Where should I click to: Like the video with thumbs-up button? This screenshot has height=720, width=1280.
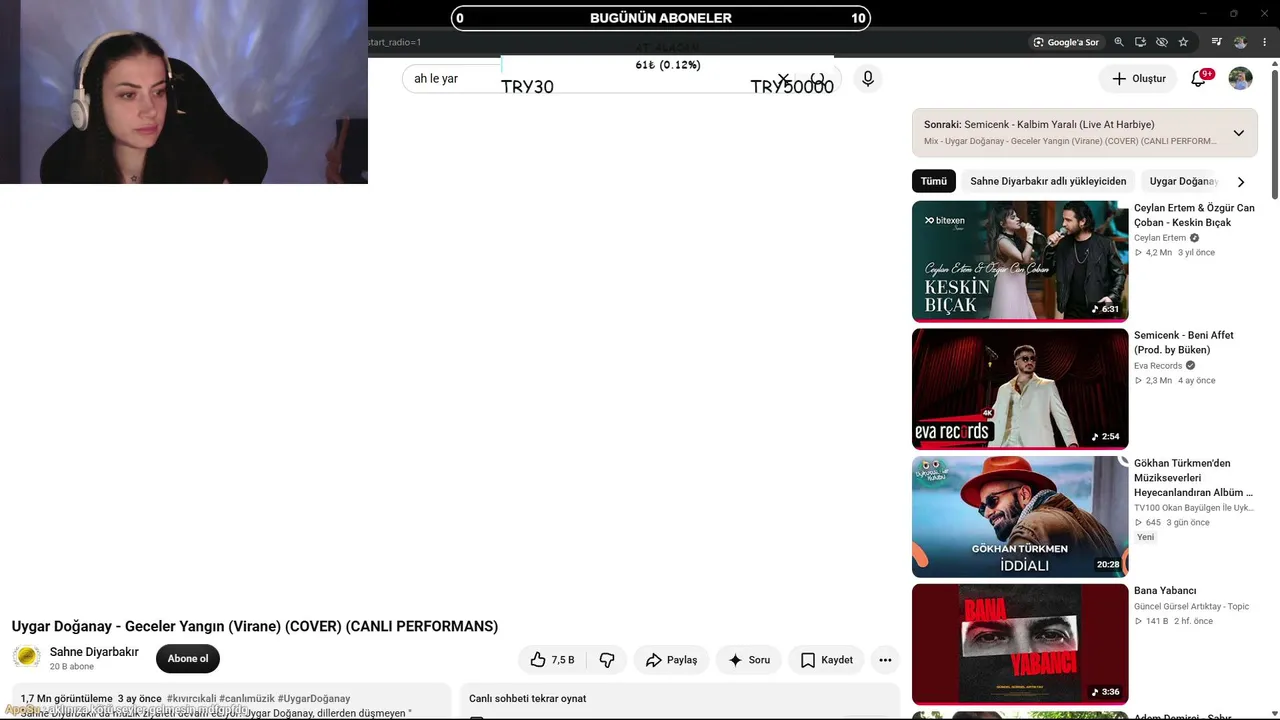pos(552,660)
